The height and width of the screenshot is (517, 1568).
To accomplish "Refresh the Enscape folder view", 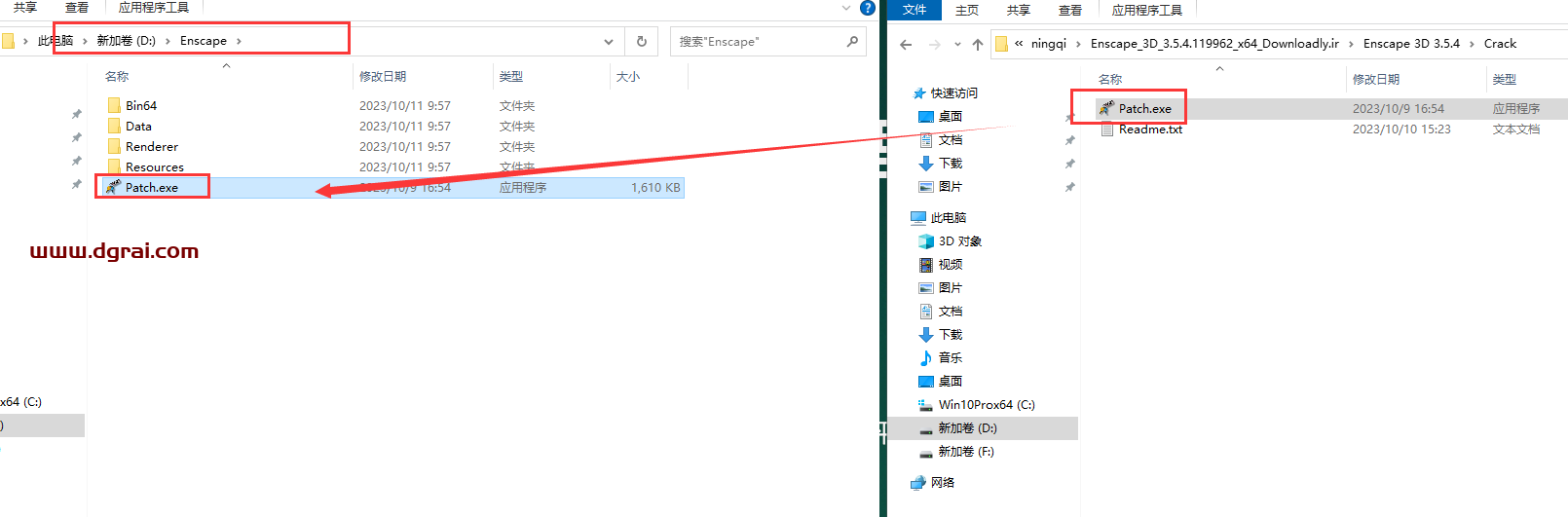I will 642,42.
